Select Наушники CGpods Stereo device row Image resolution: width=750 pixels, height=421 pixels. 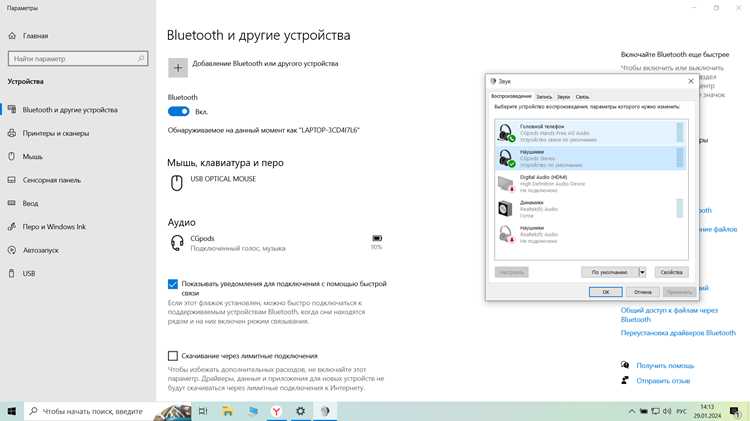[x=591, y=158]
